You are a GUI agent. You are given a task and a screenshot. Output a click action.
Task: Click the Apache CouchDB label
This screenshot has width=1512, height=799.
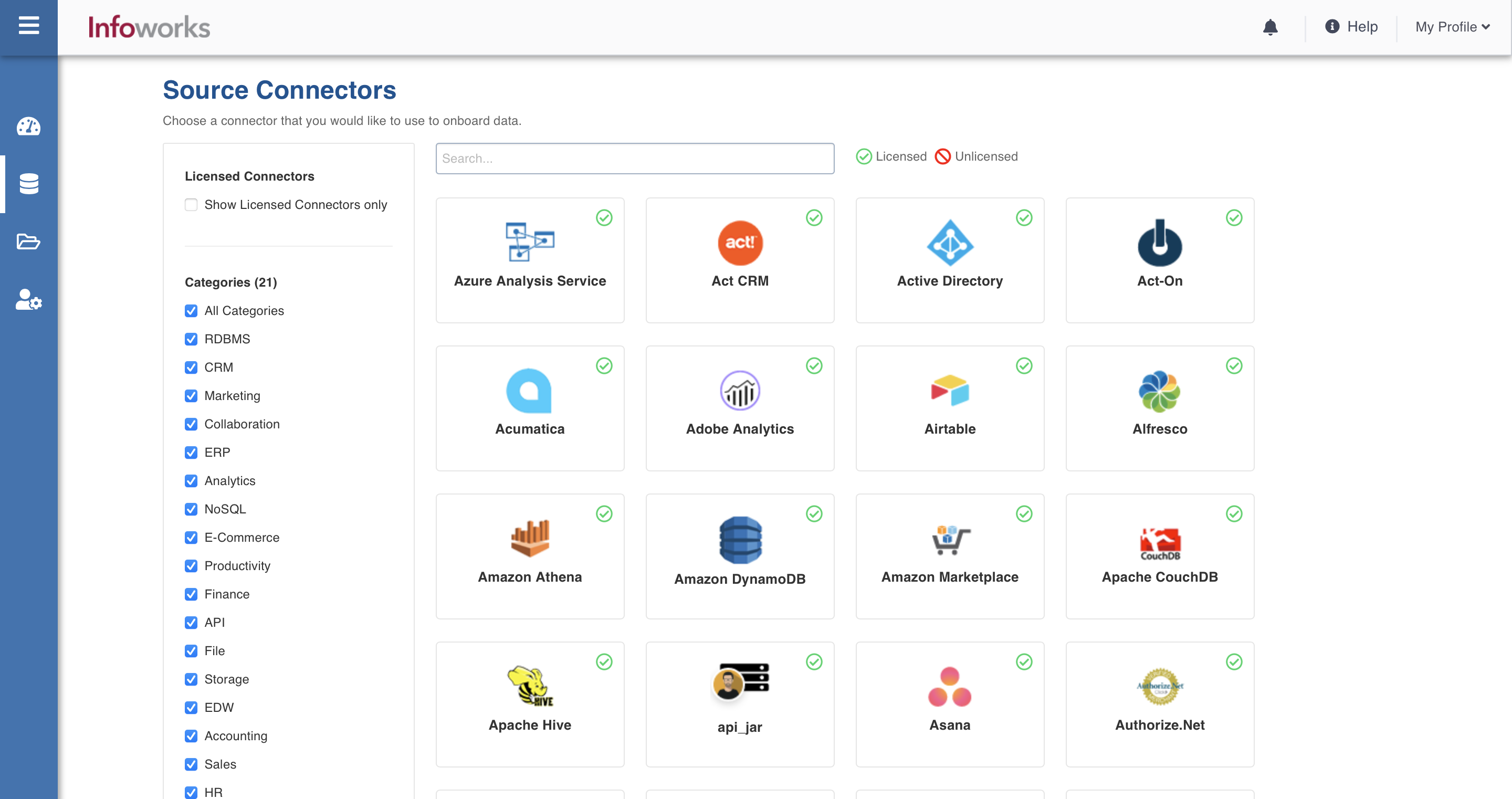pyautogui.click(x=1159, y=577)
